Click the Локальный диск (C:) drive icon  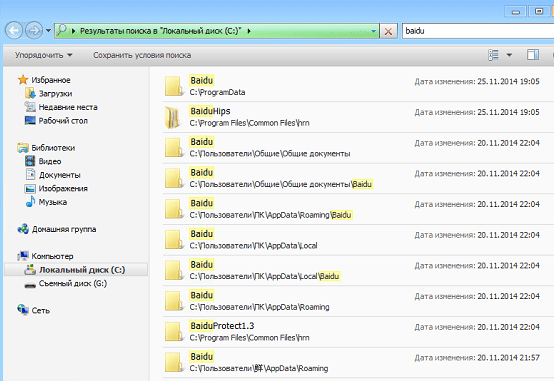pyautogui.click(x=30, y=269)
